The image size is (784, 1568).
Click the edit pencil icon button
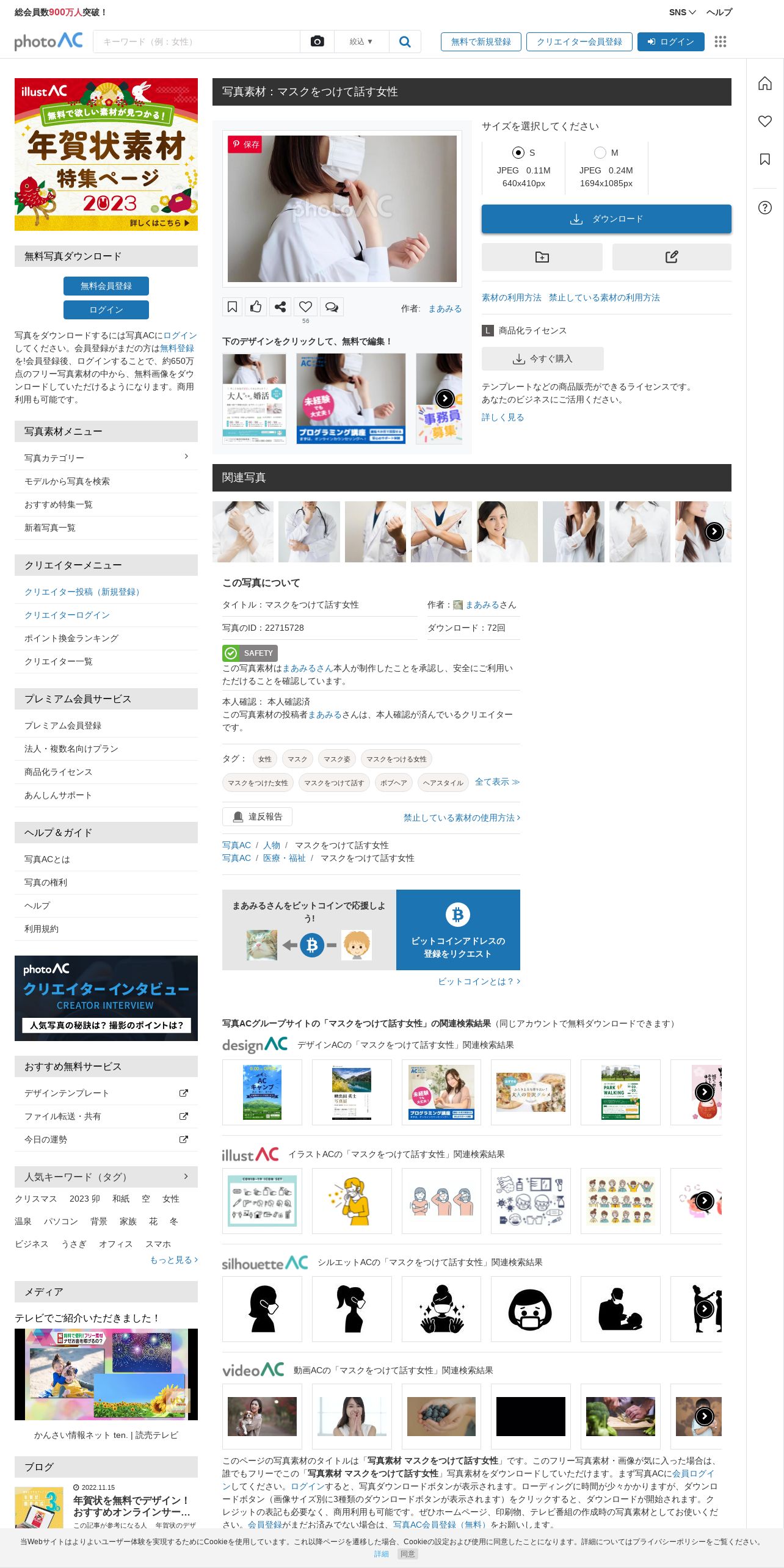(672, 257)
